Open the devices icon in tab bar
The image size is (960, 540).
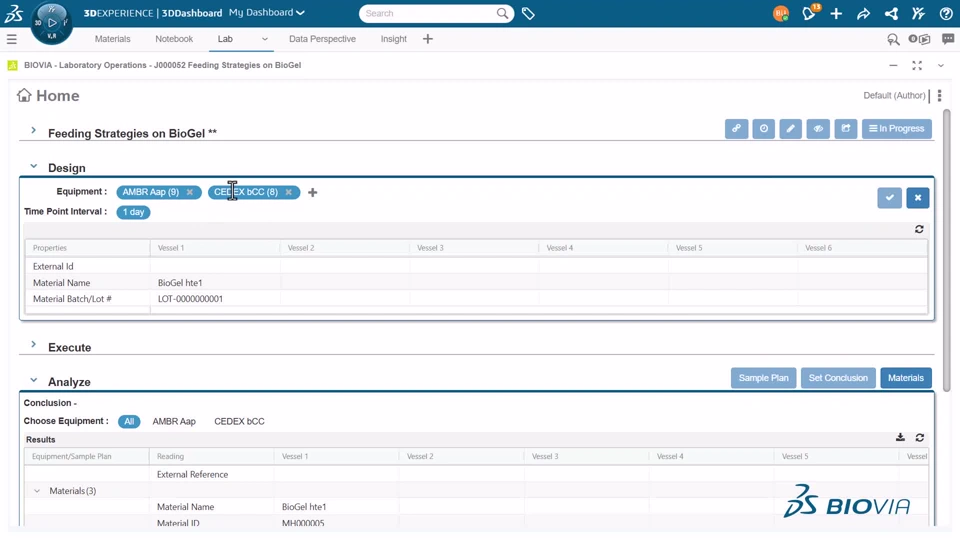pyautogui.click(x=920, y=39)
